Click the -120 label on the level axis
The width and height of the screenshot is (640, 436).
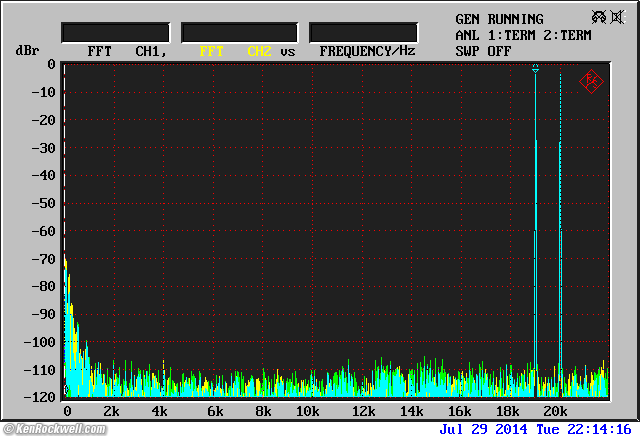pyautogui.click(x=39, y=397)
